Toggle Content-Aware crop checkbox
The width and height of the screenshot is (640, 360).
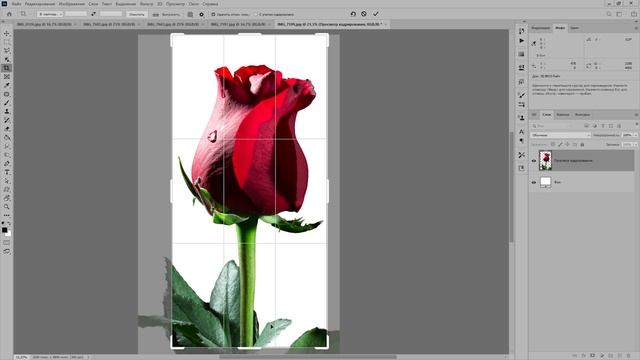(x=256, y=14)
